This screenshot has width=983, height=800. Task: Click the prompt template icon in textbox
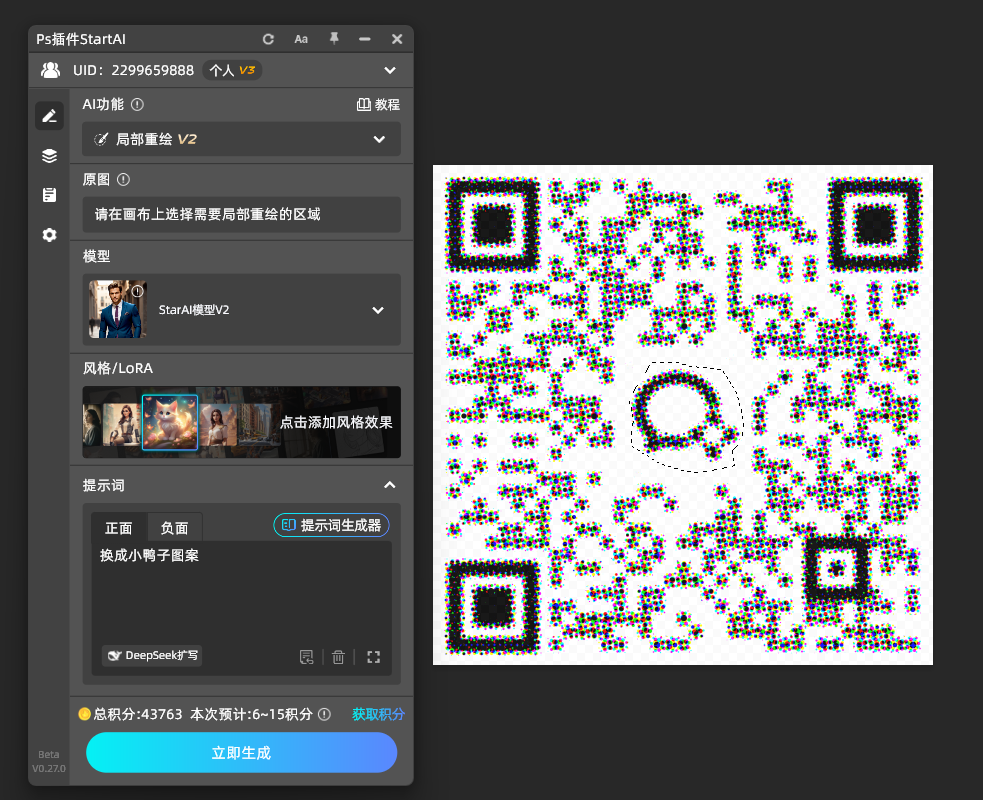pyautogui.click(x=307, y=657)
